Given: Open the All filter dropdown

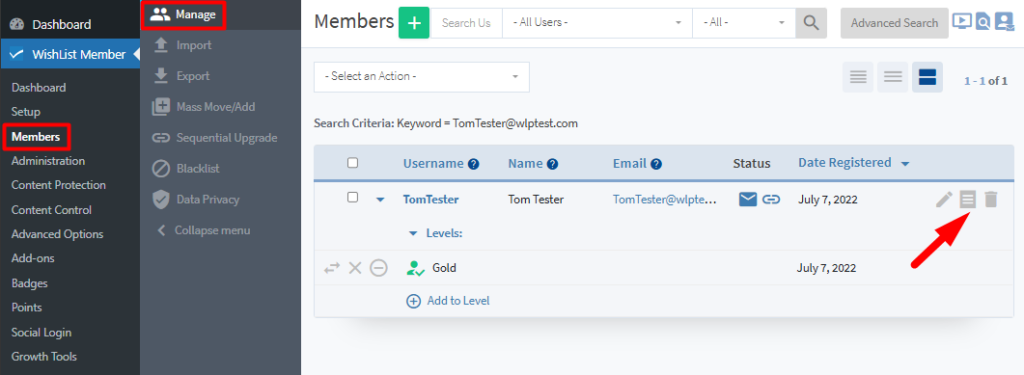Looking at the screenshot, I should 744,23.
